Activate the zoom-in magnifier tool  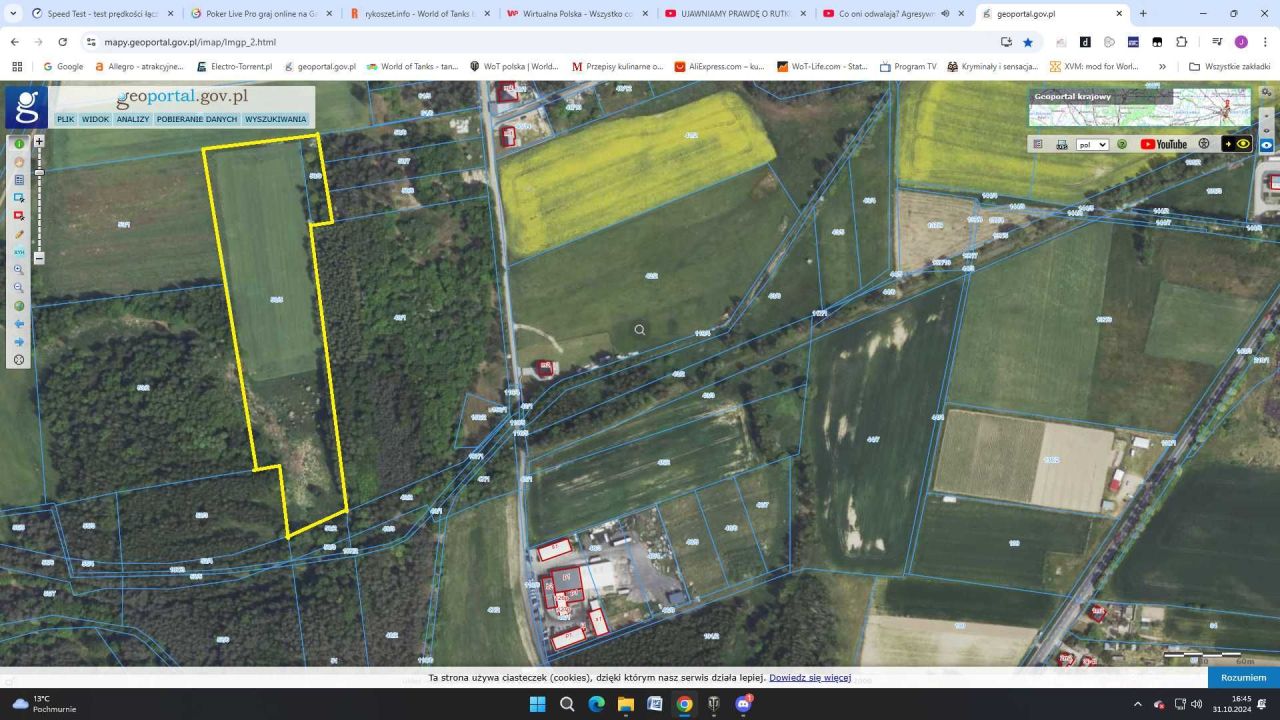(19, 270)
